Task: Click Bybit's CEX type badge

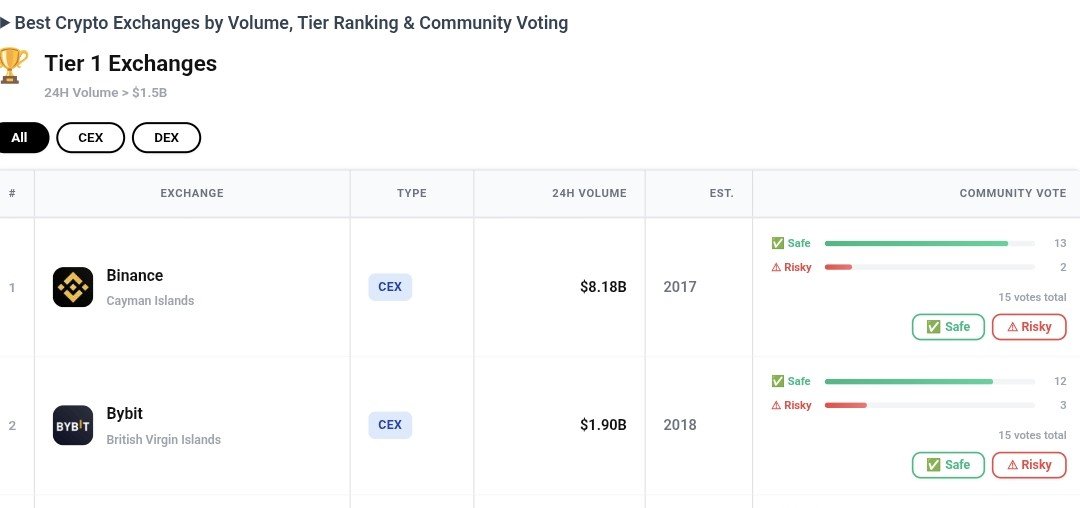Action: click(390, 425)
